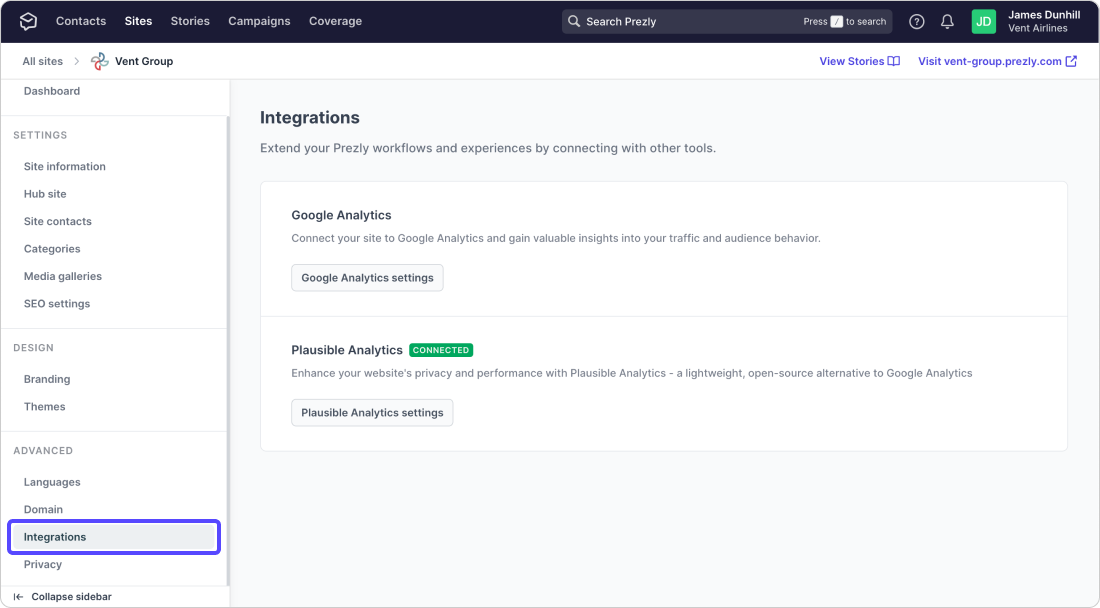This screenshot has width=1100, height=608.
Task: Collapse the sidebar
Action: [72, 597]
